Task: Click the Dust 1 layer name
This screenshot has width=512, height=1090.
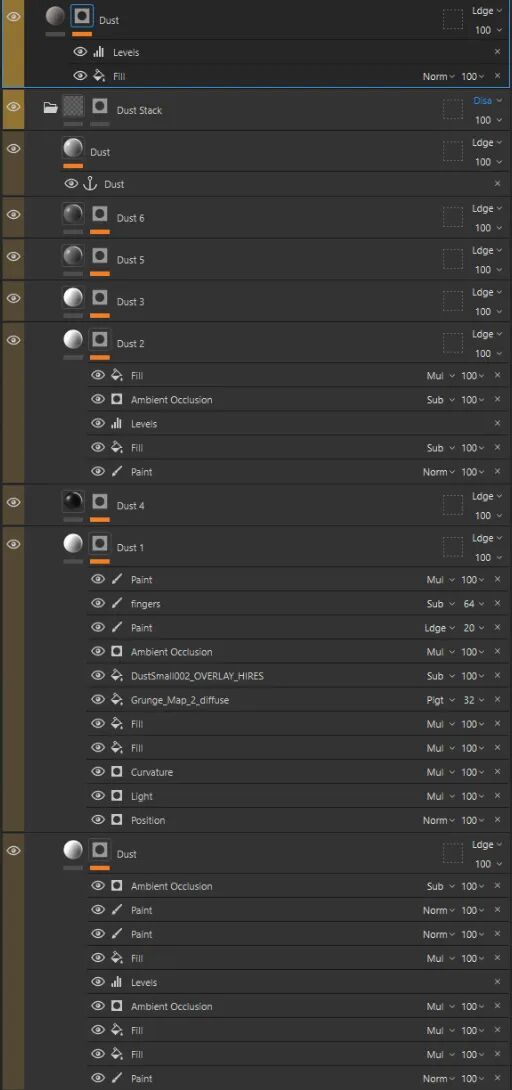Action: 131,547
